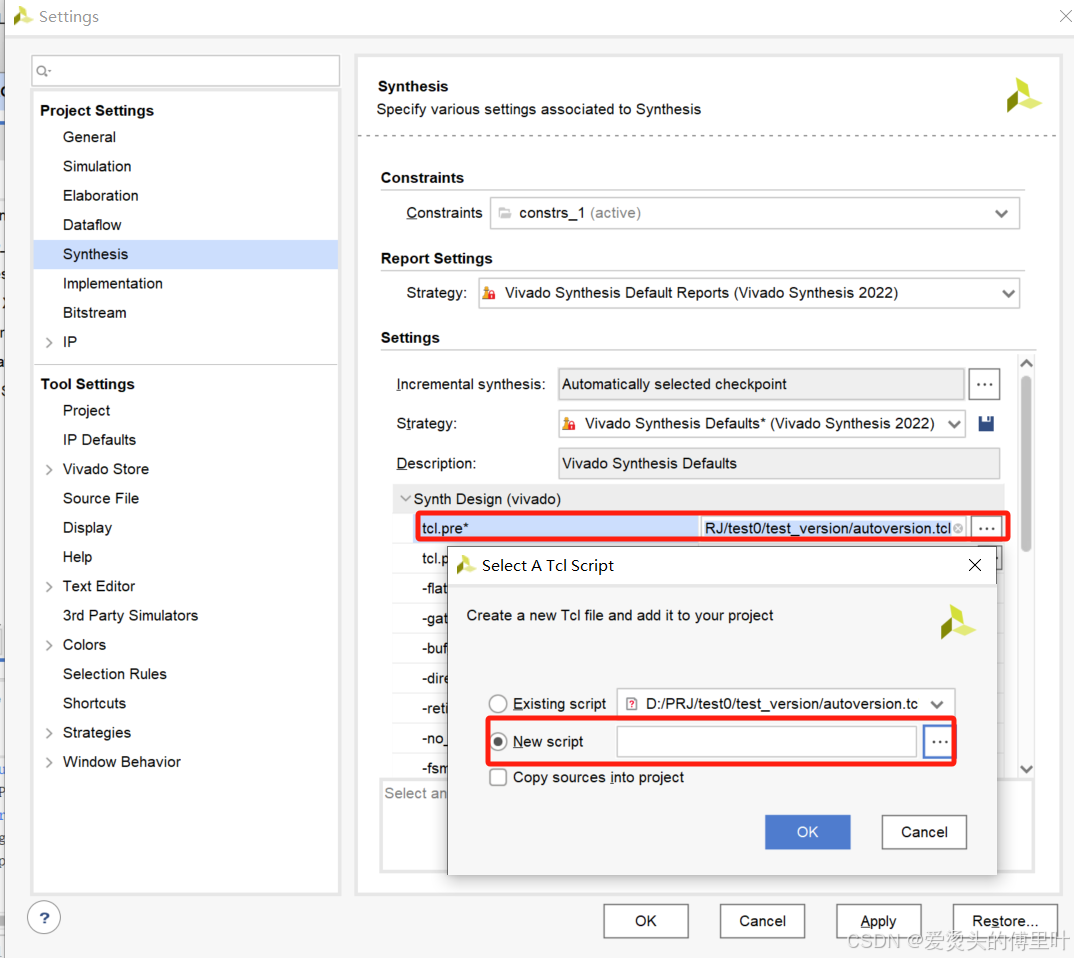Click the tcl.pre* property row
The image size is (1074, 958).
710,528
